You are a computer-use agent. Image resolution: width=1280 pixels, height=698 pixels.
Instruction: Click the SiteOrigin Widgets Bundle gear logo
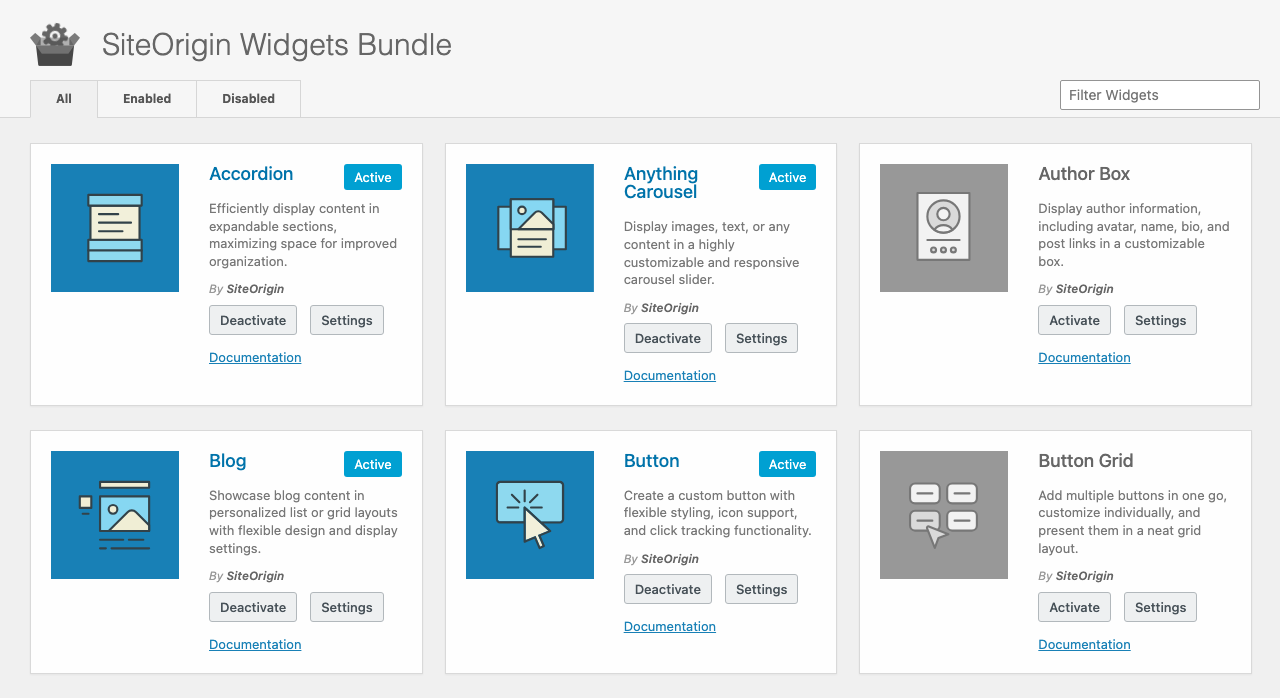55,45
